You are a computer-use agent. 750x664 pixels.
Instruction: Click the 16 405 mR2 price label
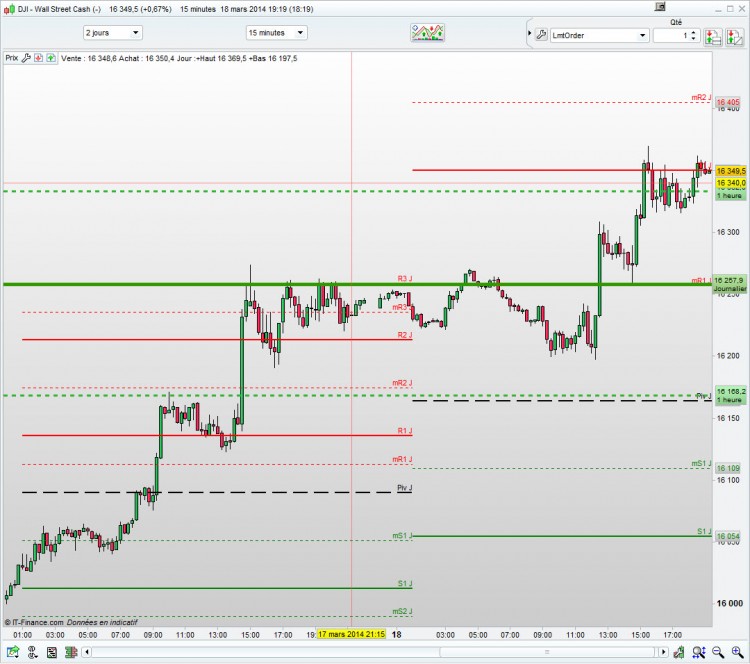pos(728,102)
